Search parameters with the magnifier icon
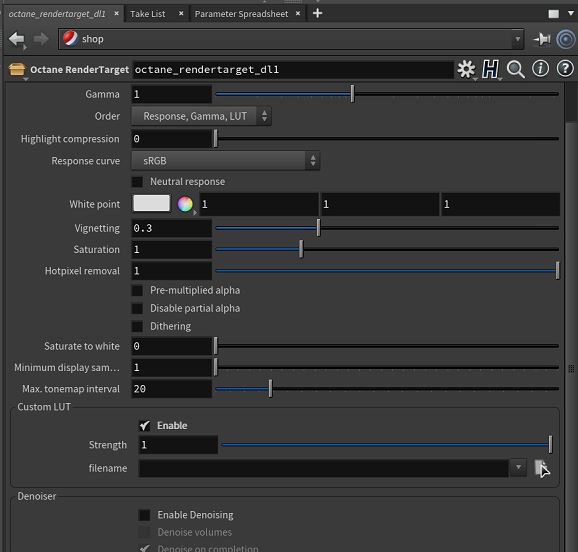The width and height of the screenshot is (578, 552). tap(515, 69)
